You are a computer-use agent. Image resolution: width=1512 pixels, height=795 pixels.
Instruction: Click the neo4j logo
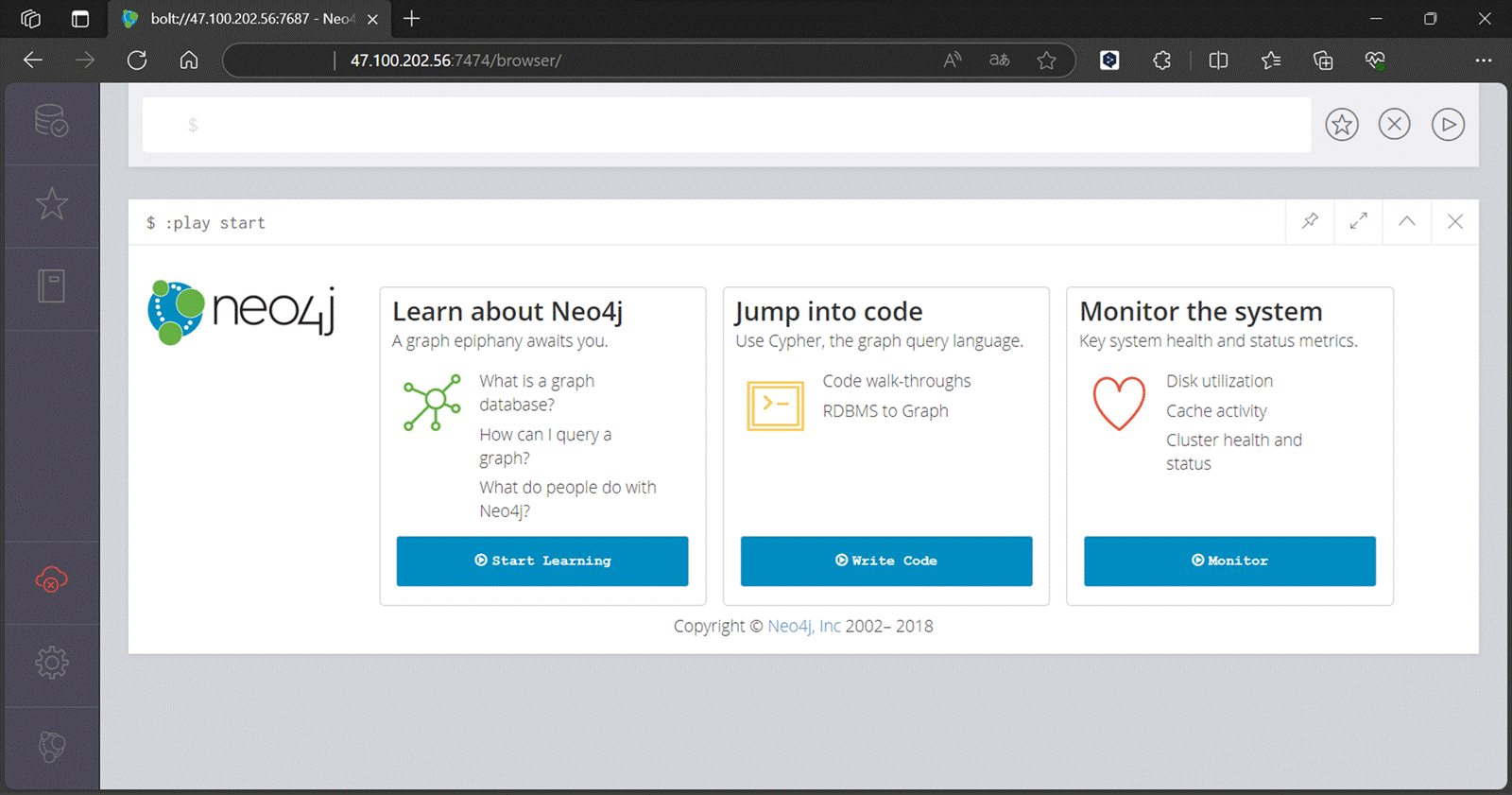[x=242, y=312]
